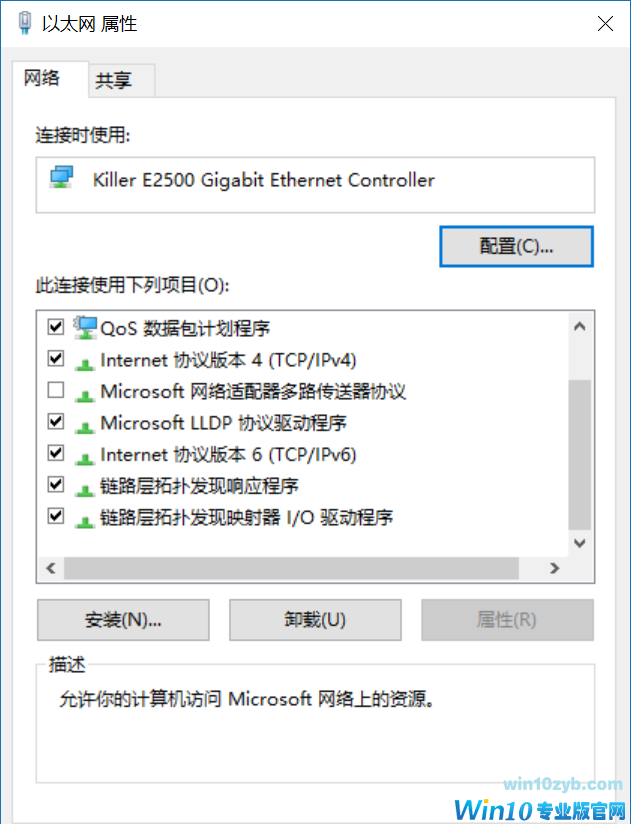Click the 链路层拓扑发现响应程序 icon
Image resolution: width=631 pixels, height=824 pixels.
pyautogui.click(x=86, y=485)
